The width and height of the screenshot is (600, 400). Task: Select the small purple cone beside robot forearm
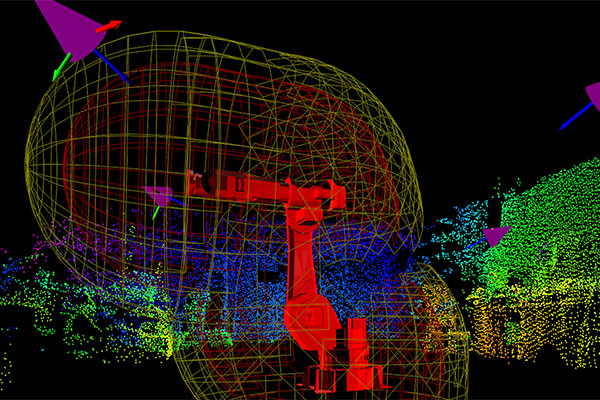coord(158,195)
